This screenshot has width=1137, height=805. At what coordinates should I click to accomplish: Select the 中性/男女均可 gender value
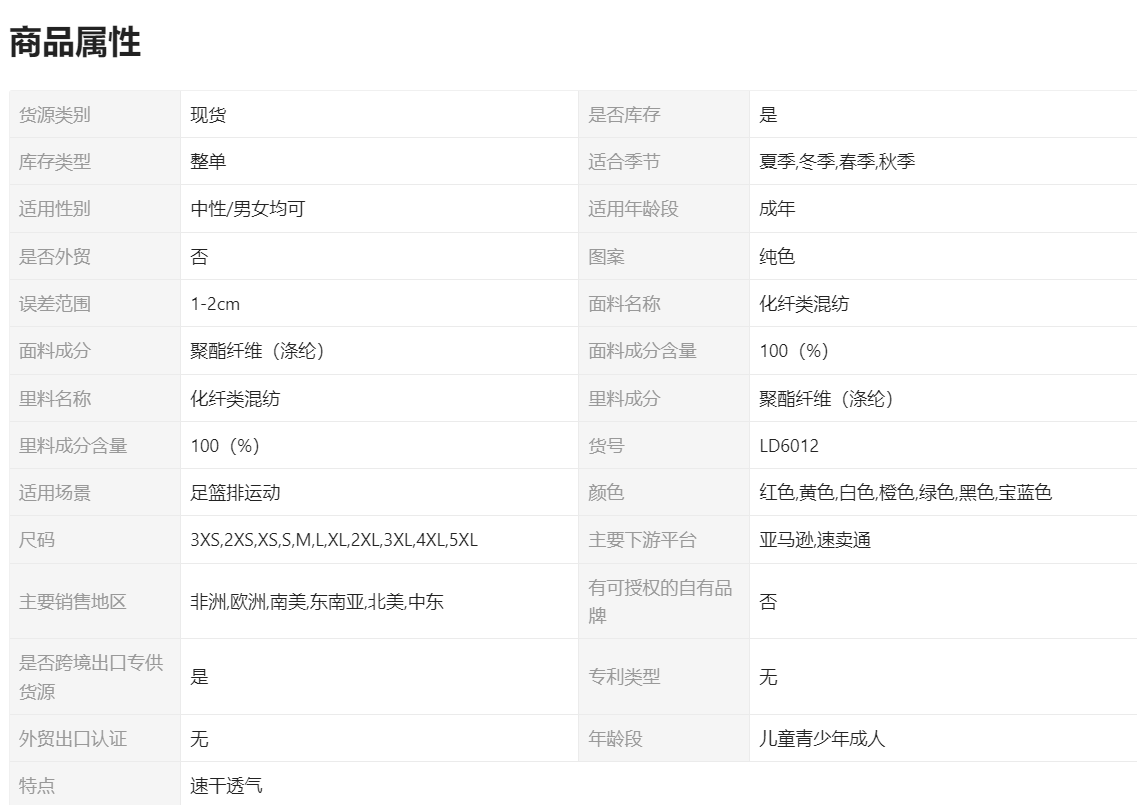coord(248,209)
